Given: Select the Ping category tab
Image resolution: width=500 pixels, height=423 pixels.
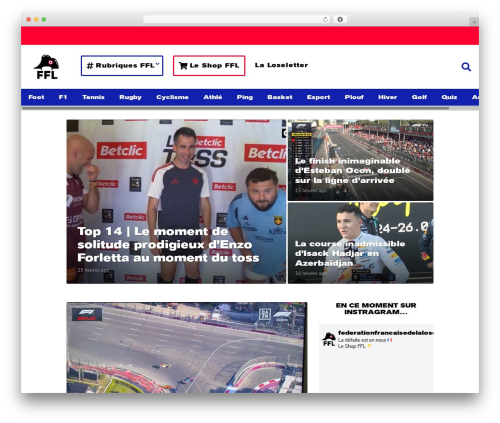Looking at the screenshot, I should 245,97.
